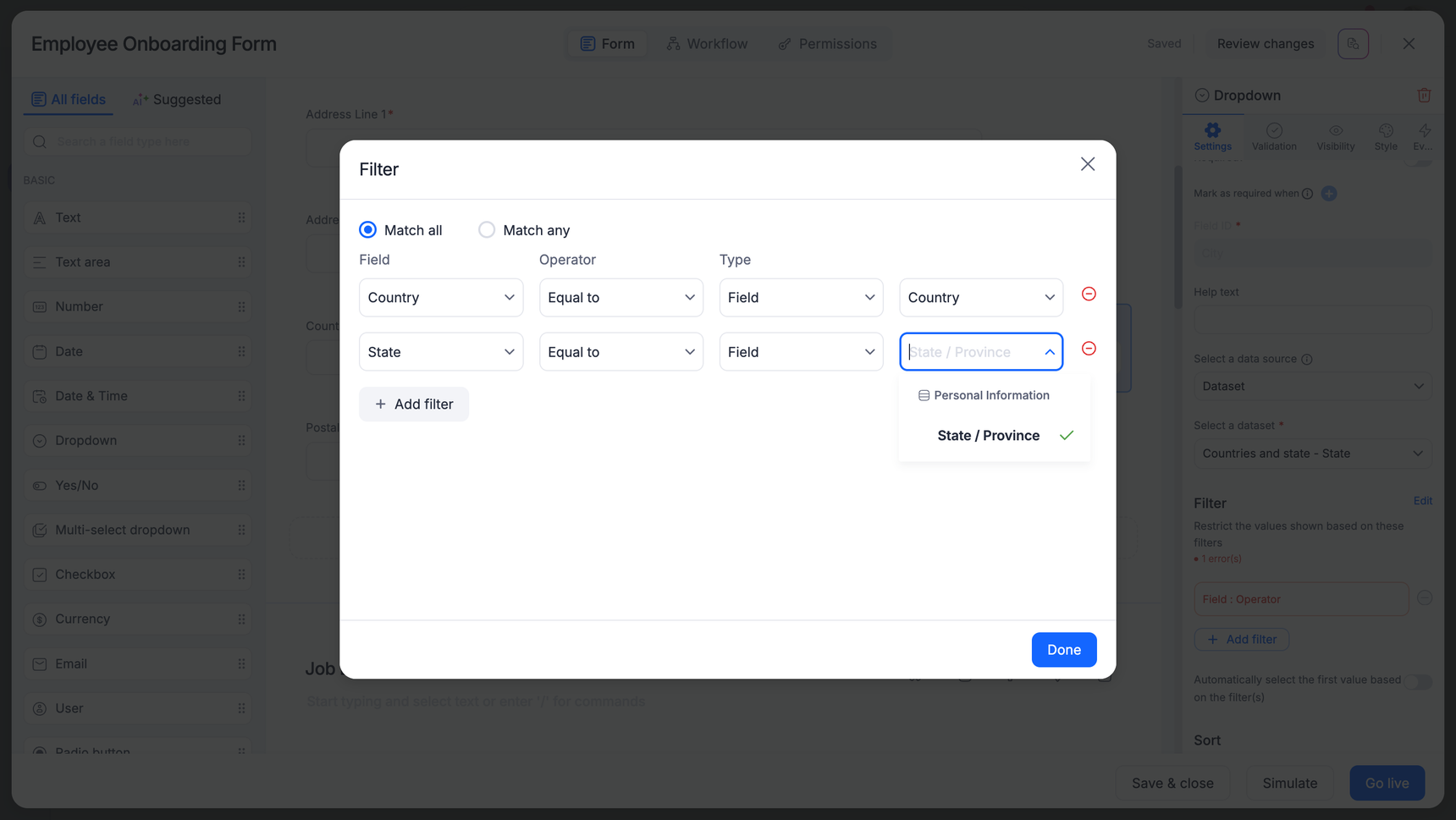1456x820 pixels.
Task: Click the plus icon beside Mark as required
Action: pos(1329,194)
